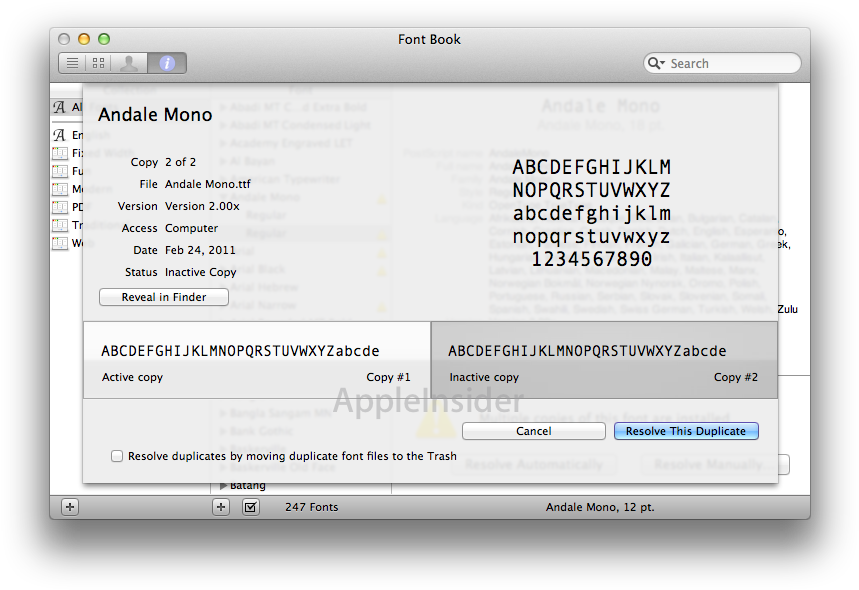Select the PDF collection icon

click(60, 207)
